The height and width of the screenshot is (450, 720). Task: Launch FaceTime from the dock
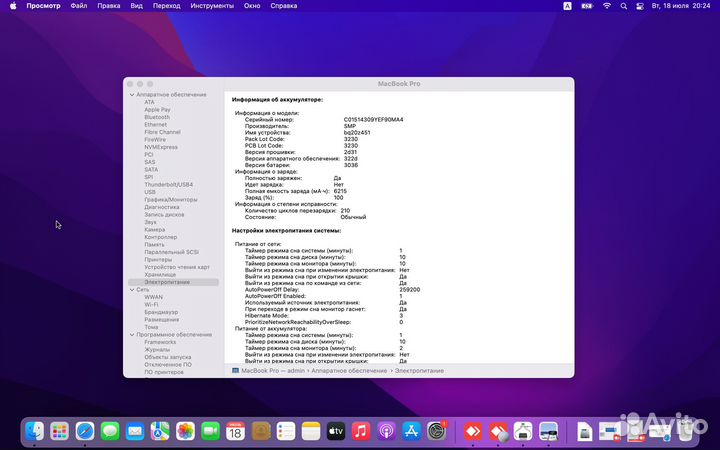(x=210, y=431)
